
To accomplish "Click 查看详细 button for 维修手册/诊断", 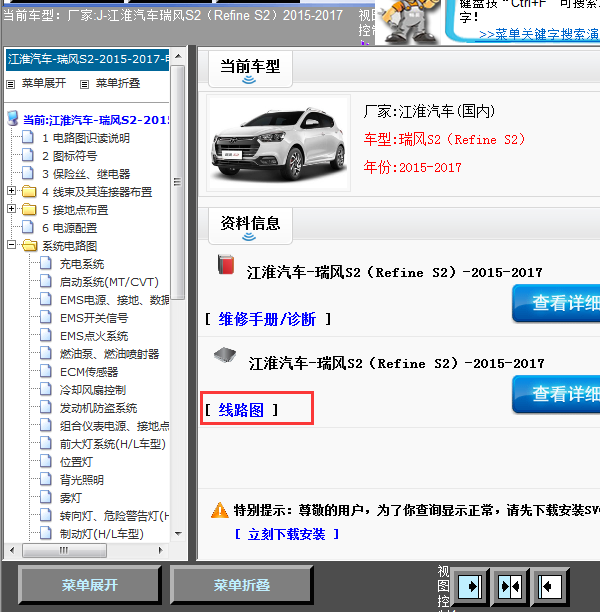I will point(556,303).
